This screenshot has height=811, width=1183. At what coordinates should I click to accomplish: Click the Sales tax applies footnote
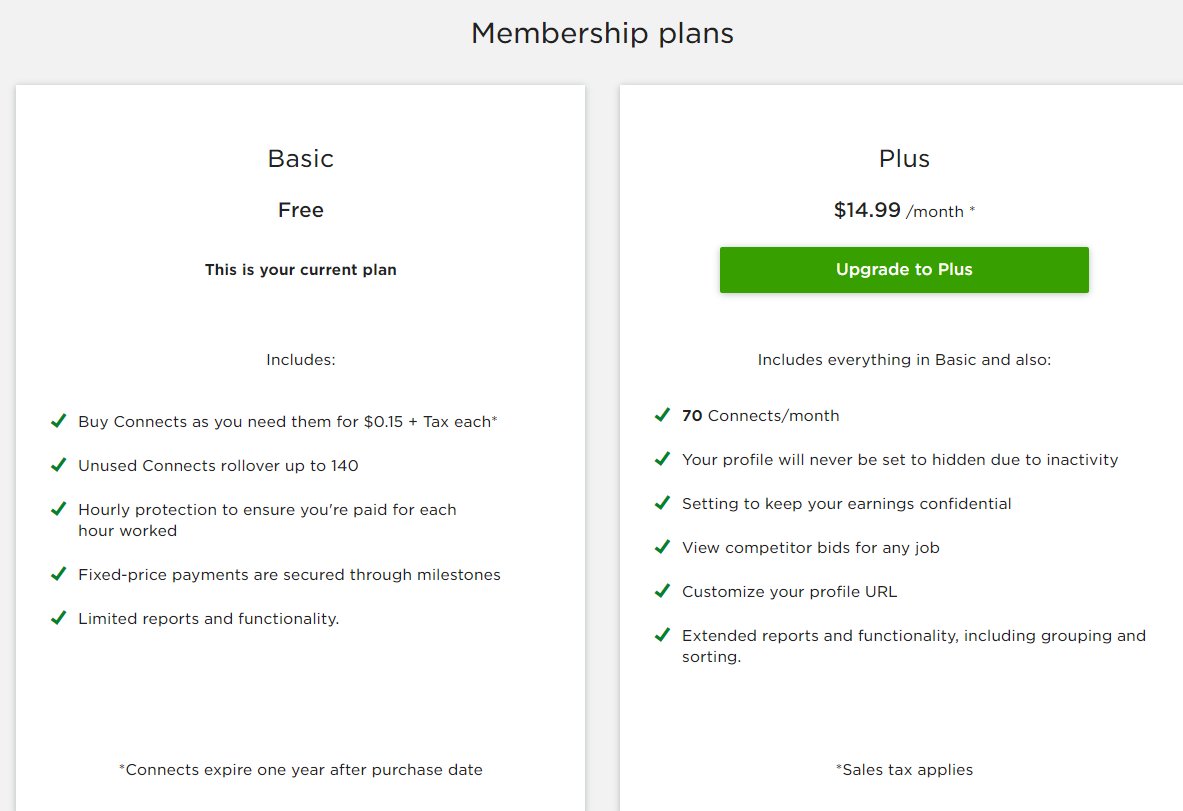tap(904, 770)
